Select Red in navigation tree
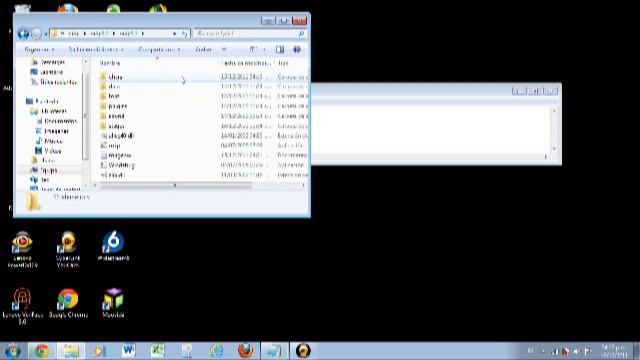 pyautogui.click(x=40, y=180)
